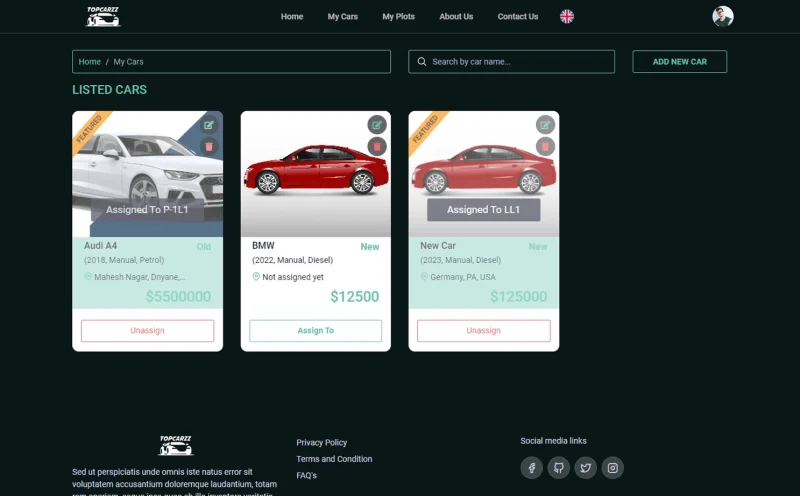
Task: Click the footer TopCarzz logo
Action: point(176,445)
